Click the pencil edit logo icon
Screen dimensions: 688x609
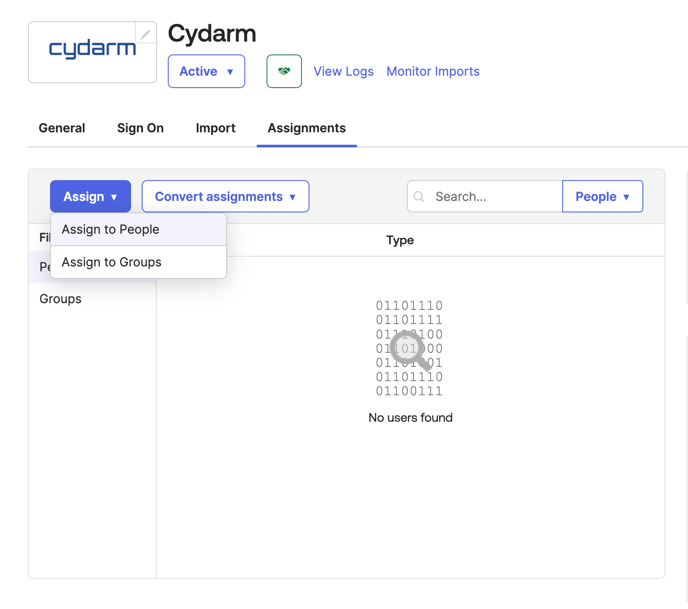click(146, 33)
